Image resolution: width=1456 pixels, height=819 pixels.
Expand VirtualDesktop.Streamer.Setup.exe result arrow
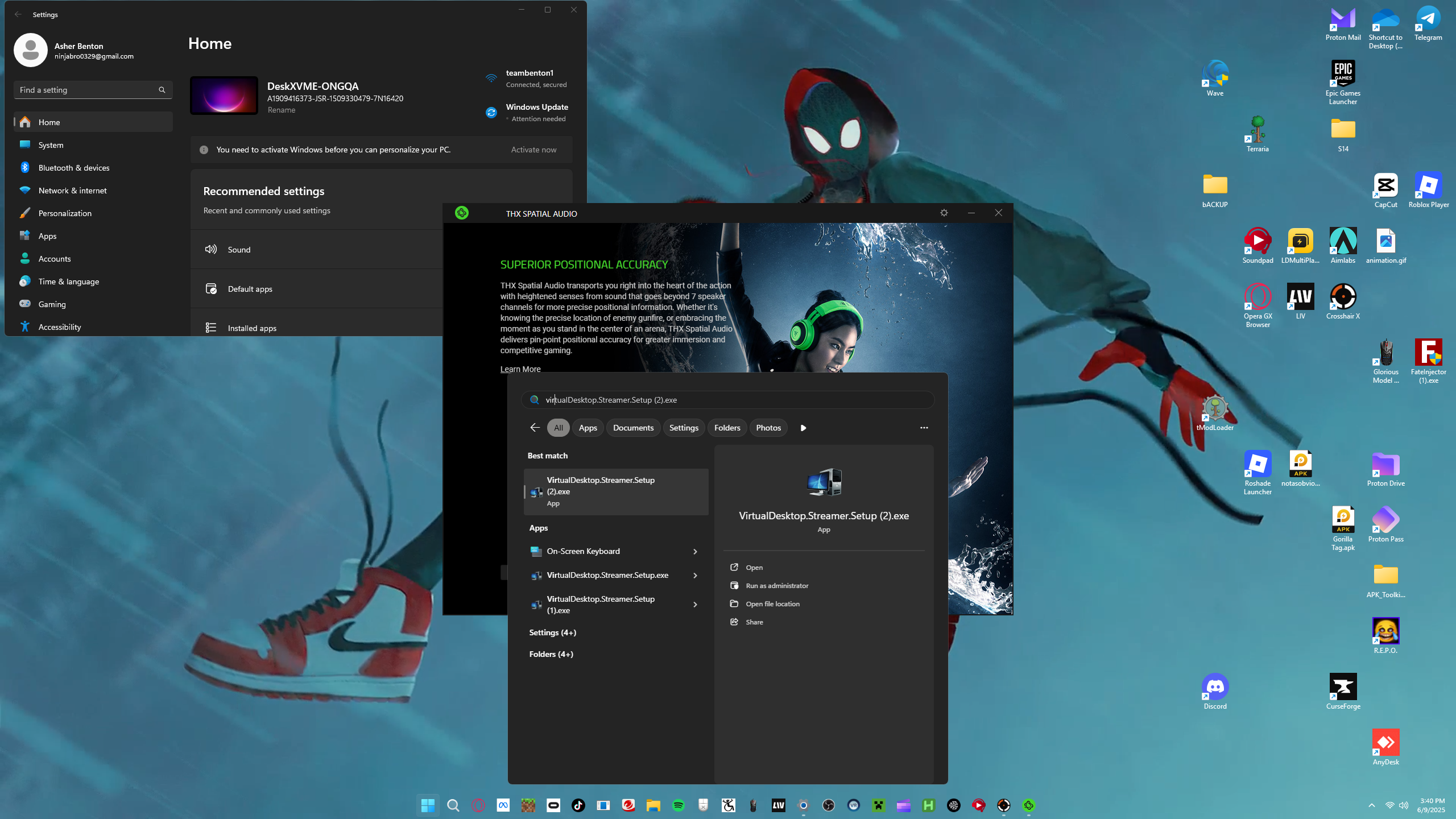point(695,576)
